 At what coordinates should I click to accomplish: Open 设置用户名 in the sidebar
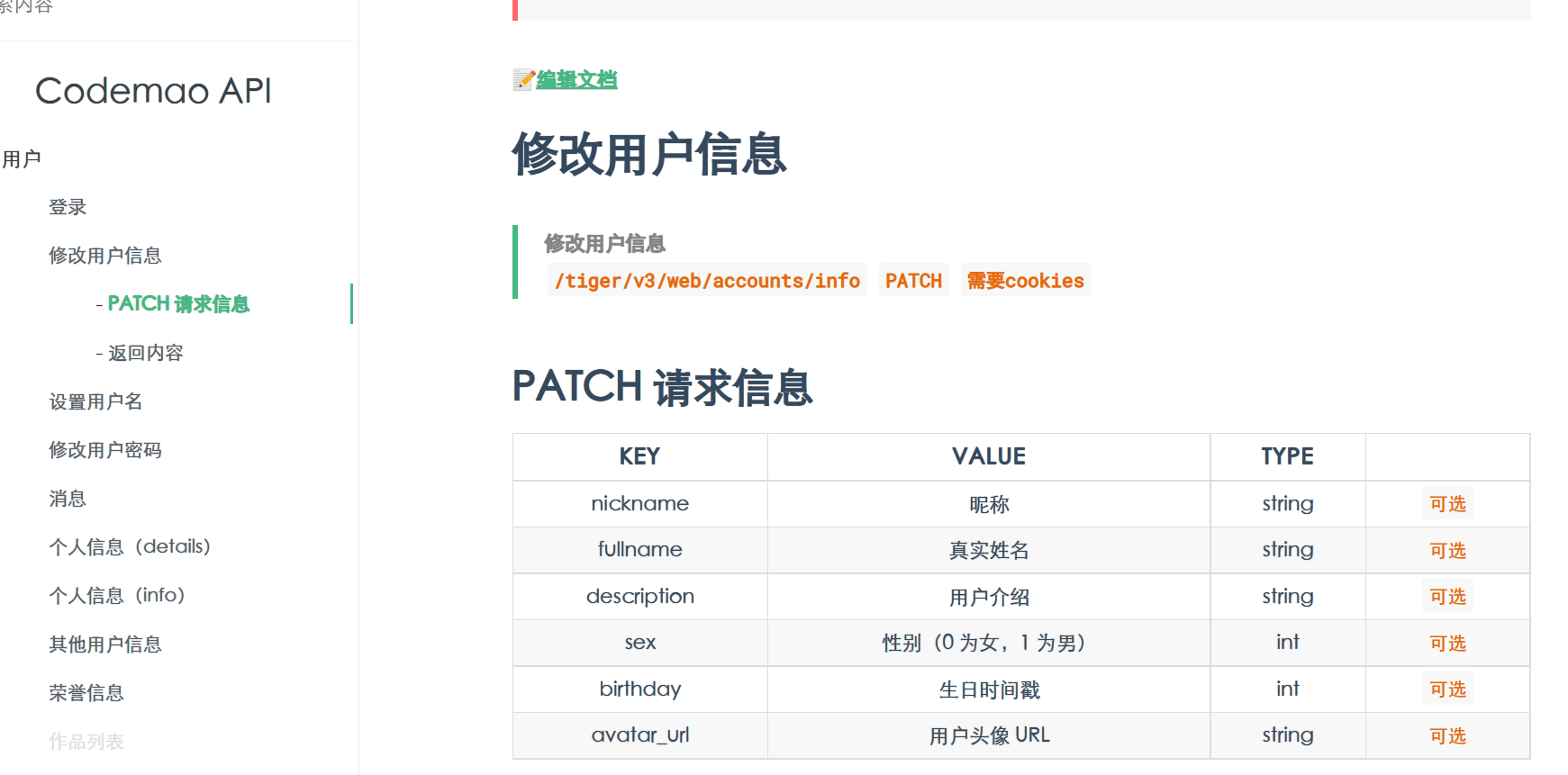95,401
